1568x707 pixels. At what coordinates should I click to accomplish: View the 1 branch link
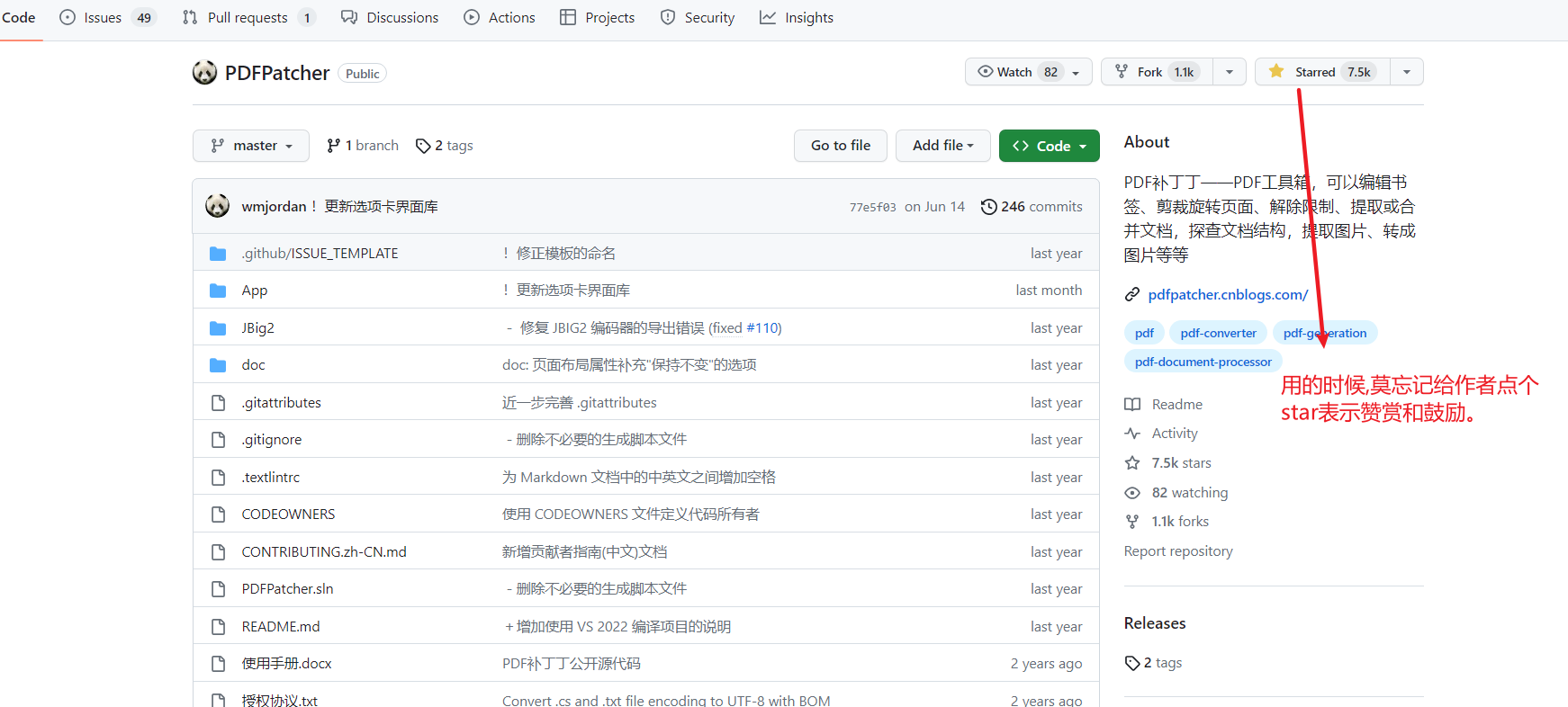point(363,146)
